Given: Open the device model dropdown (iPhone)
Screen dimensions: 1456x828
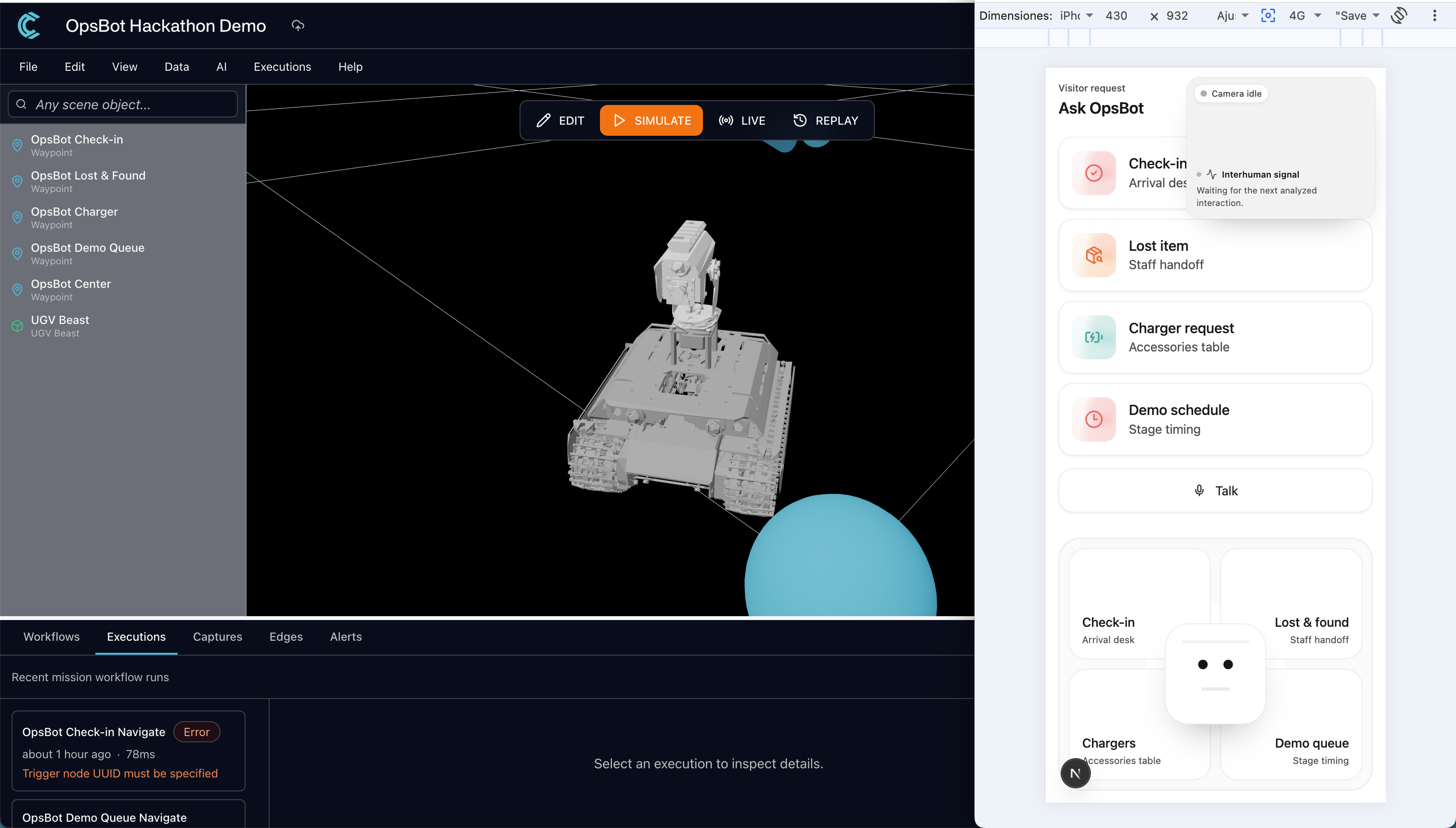Looking at the screenshot, I should tap(1076, 15).
